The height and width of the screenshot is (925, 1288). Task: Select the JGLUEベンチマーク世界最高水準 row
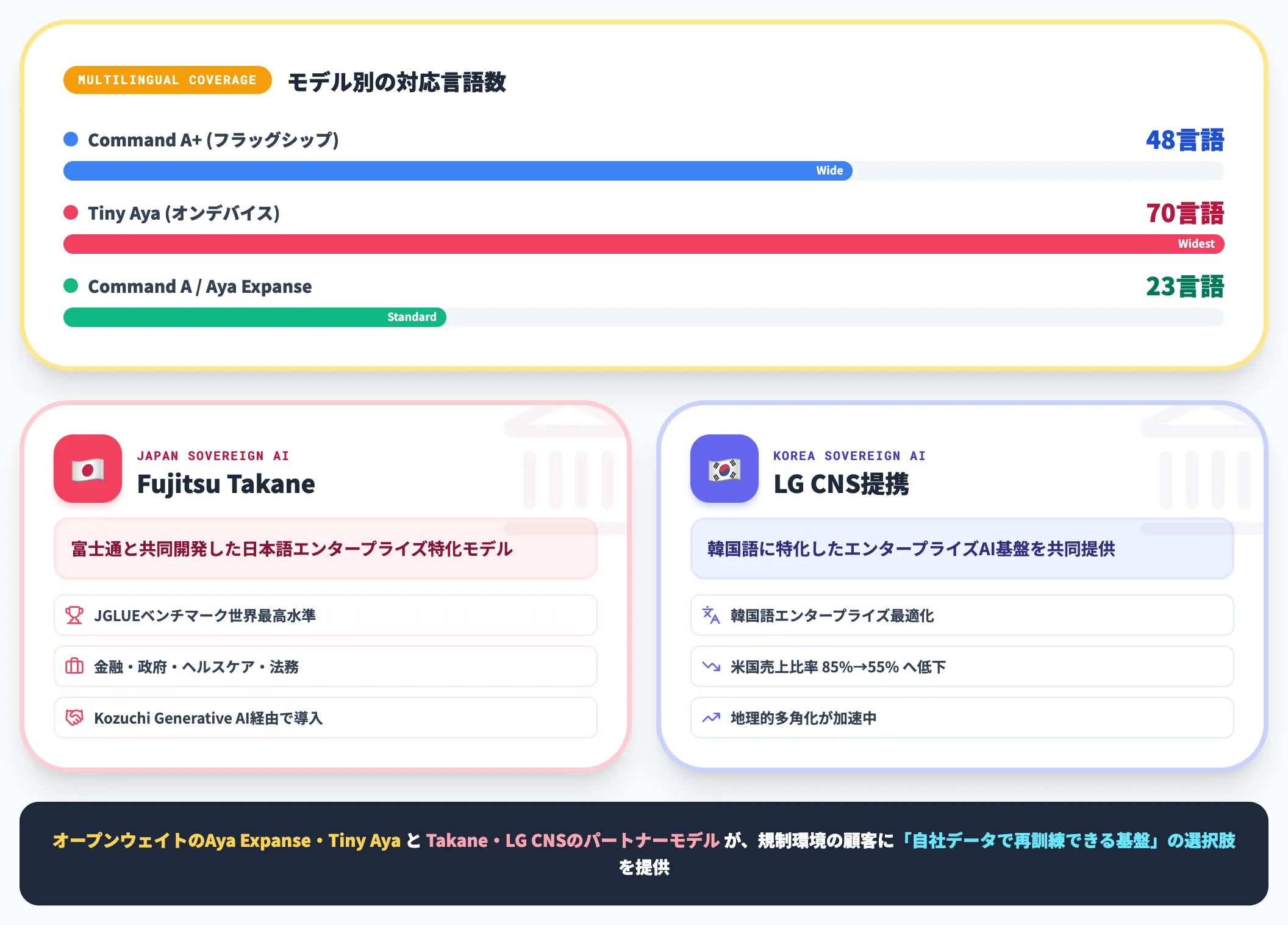pos(326,615)
